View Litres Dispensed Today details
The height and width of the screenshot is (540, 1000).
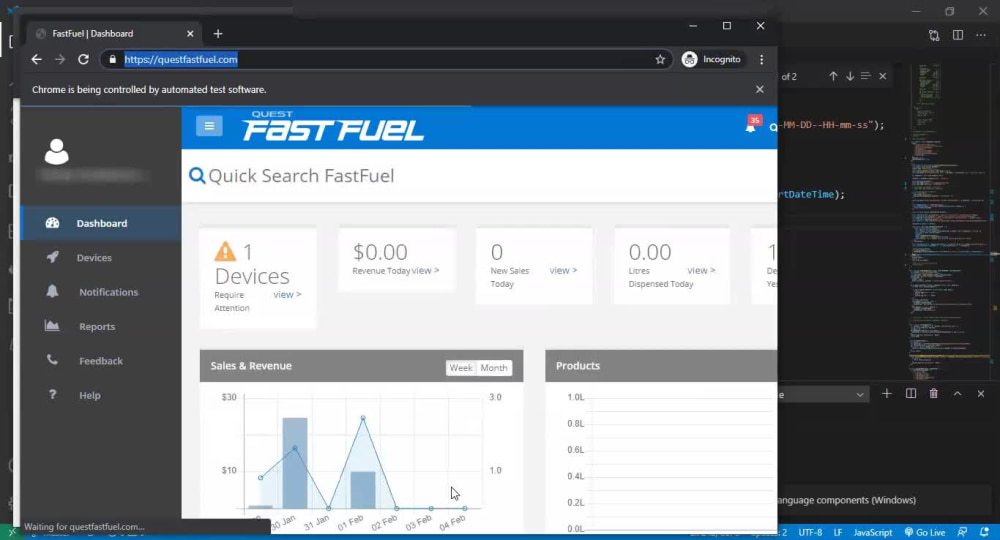[x=701, y=270]
